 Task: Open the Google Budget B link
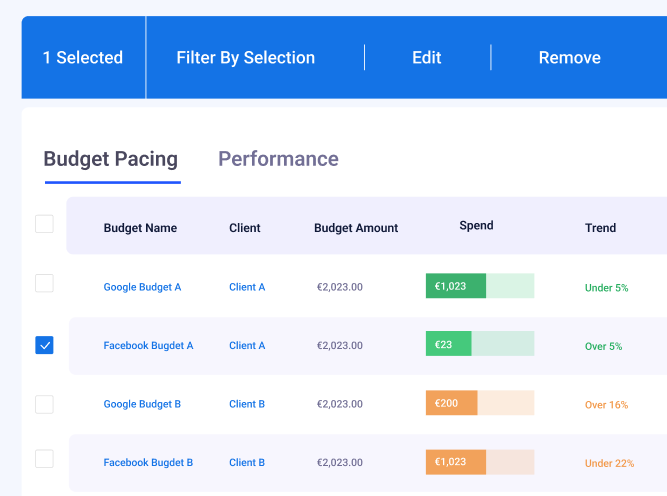[x=142, y=404]
